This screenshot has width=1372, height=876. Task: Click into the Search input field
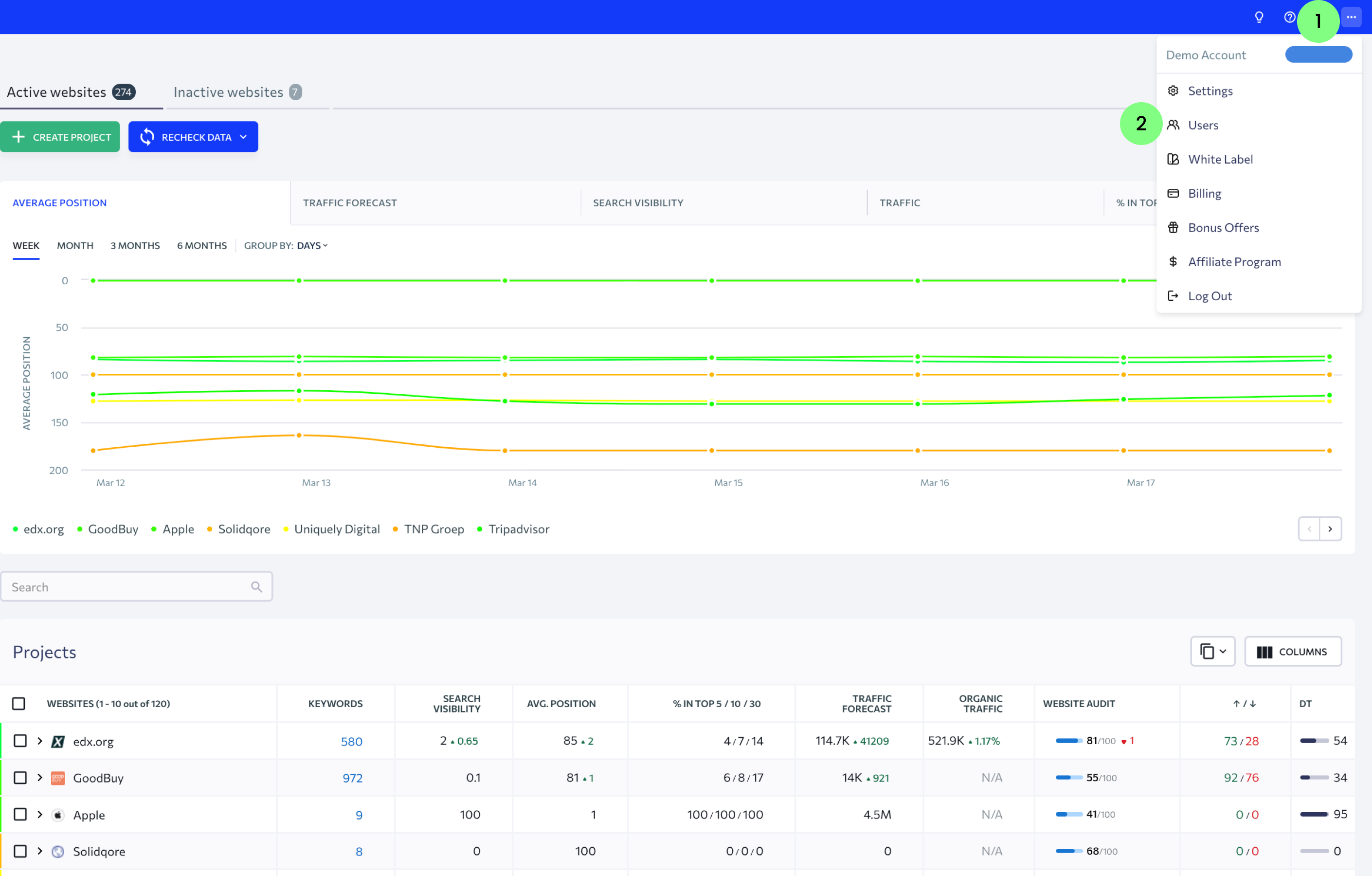(136, 586)
